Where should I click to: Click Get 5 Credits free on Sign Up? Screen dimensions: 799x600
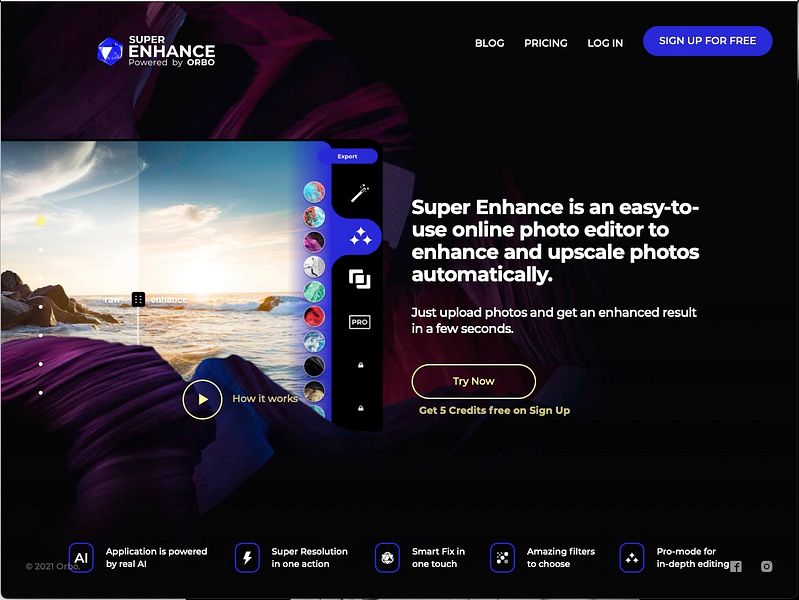[x=494, y=410]
